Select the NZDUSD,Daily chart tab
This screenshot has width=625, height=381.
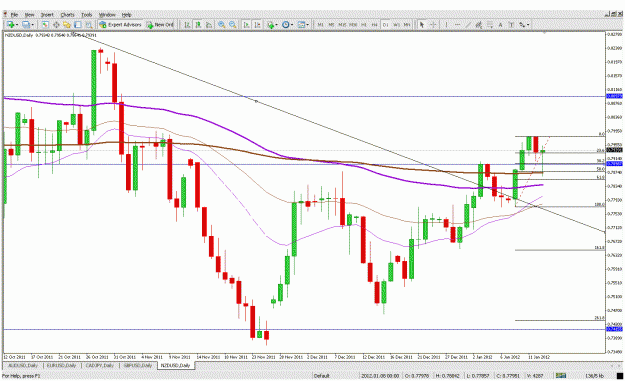click(x=175, y=365)
